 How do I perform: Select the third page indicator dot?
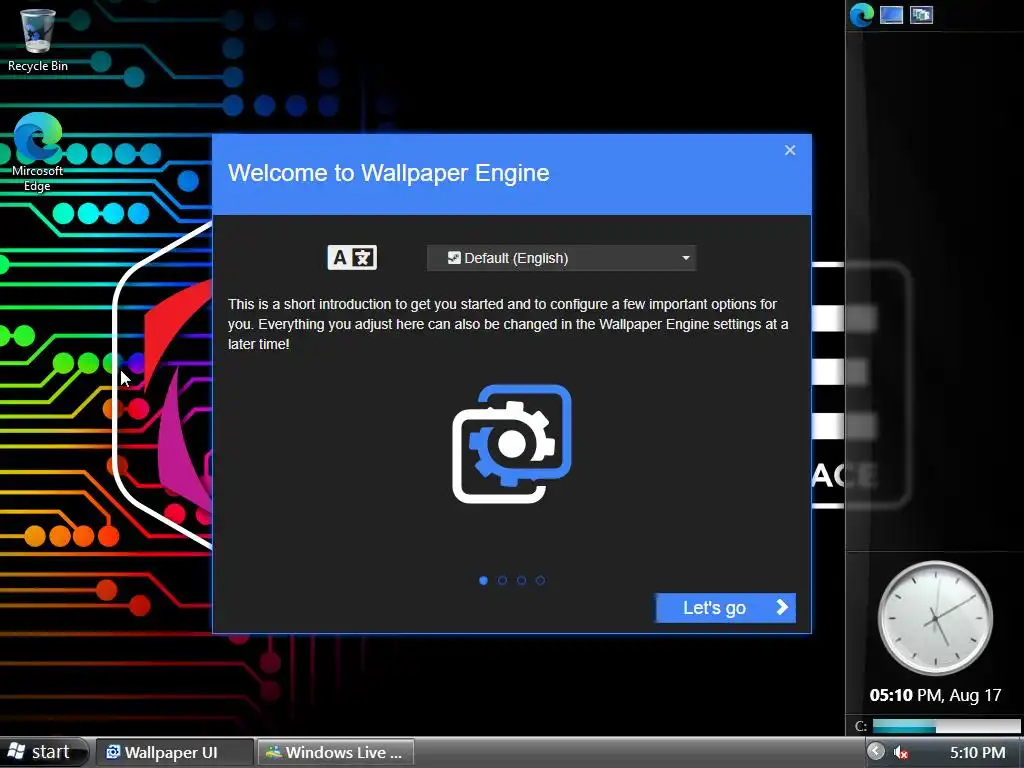click(521, 580)
